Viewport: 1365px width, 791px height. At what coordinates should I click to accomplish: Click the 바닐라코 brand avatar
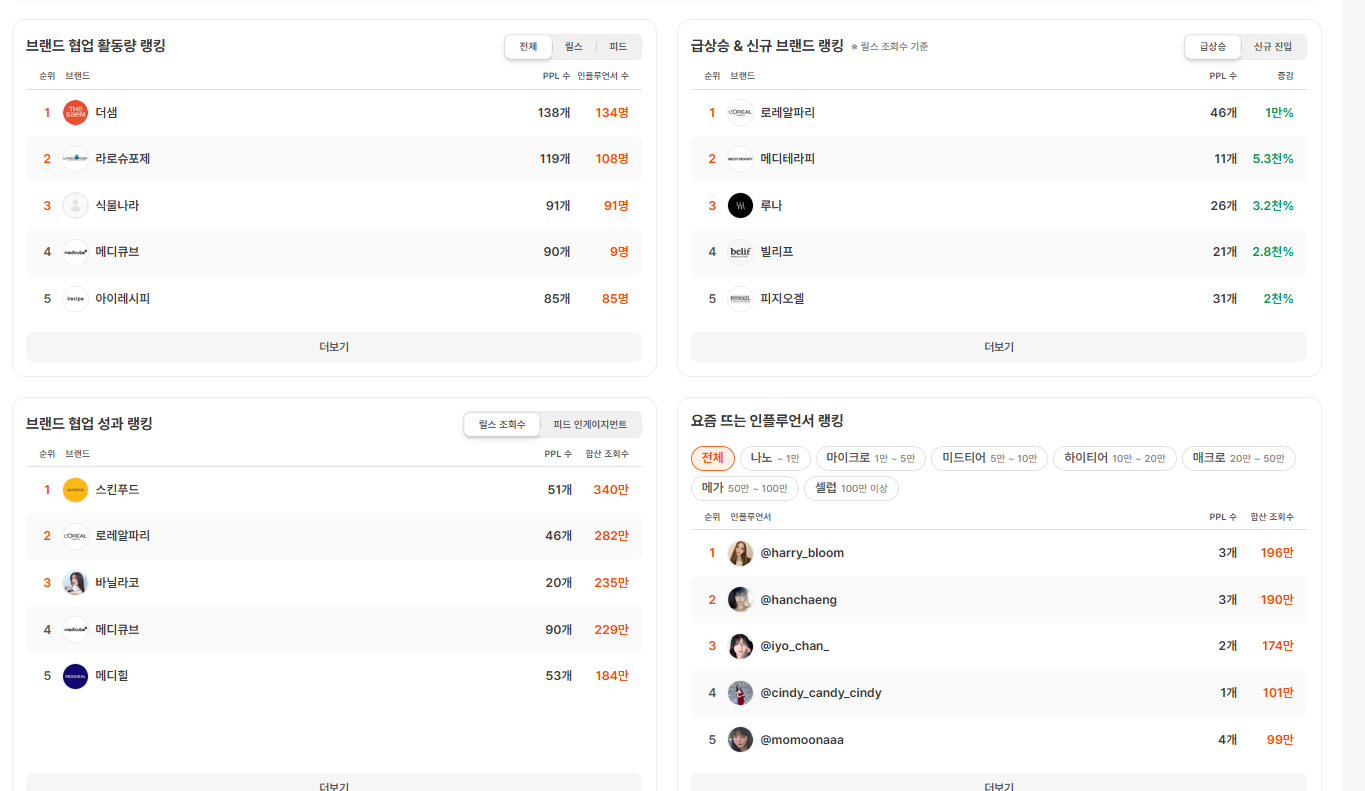pos(75,583)
